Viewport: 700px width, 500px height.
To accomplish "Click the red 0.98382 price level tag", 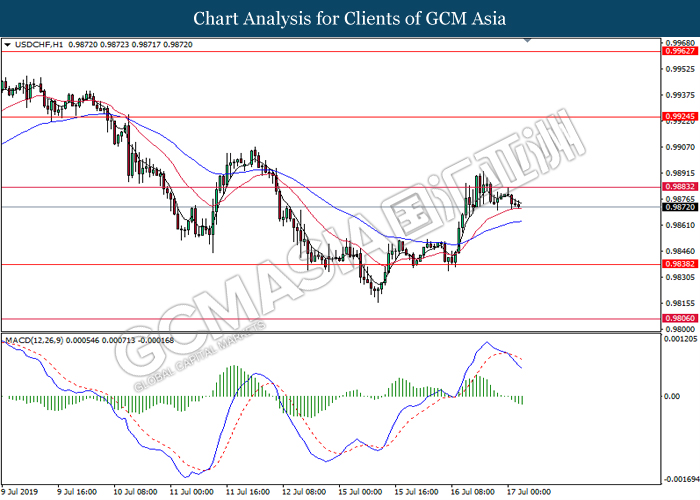I will click(x=680, y=264).
